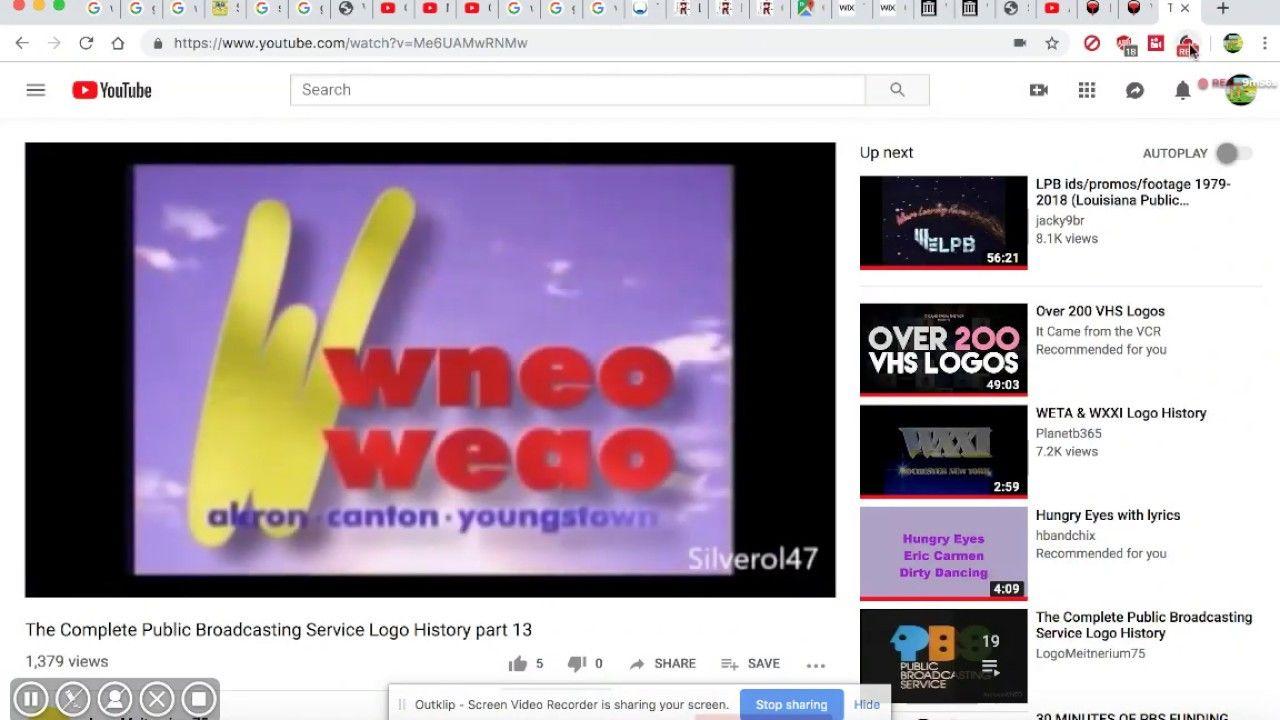Viewport: 1280px width, 720px height.
Task: Open the browser home page
Action: 118,43
